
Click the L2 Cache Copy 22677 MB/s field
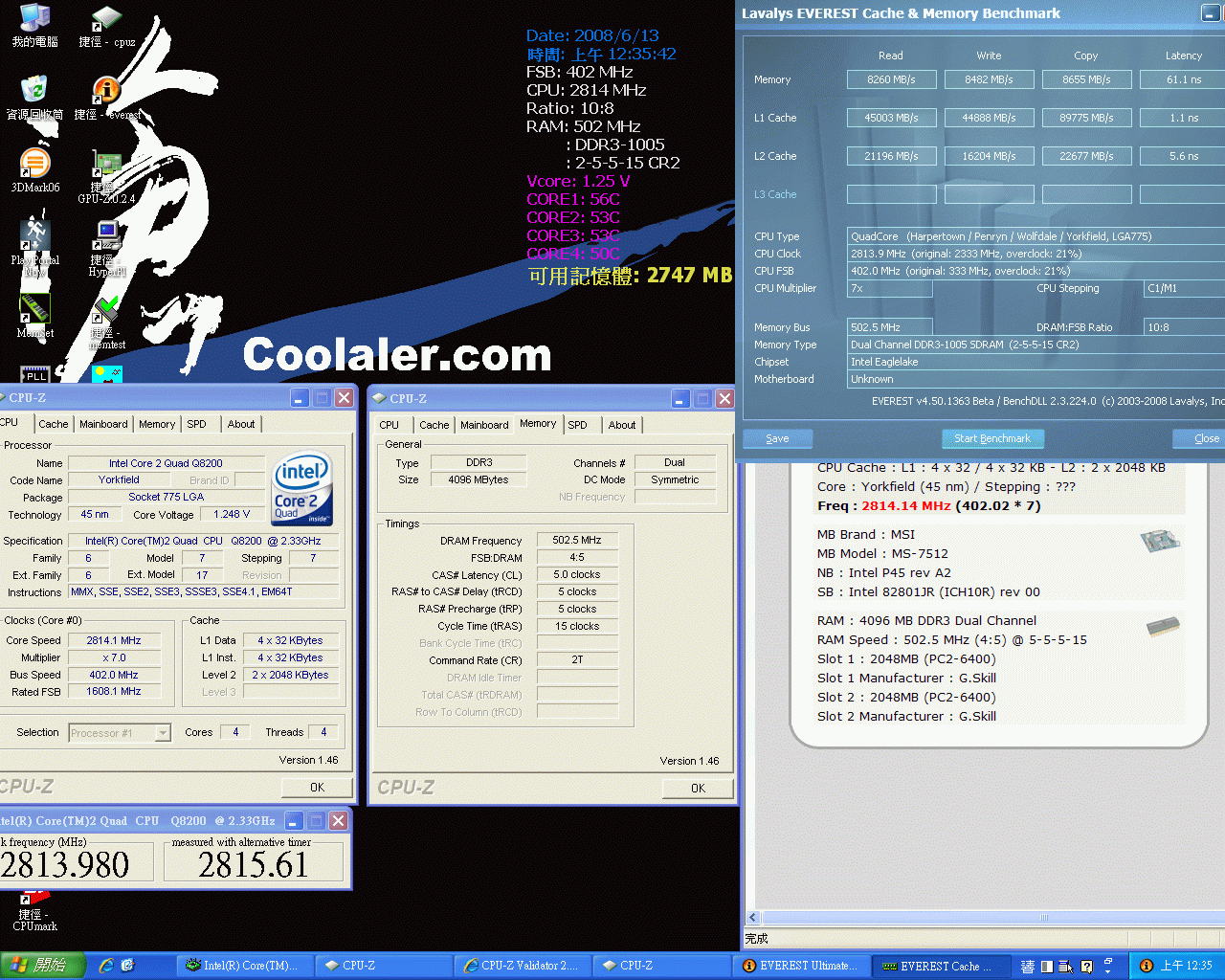1086,156
